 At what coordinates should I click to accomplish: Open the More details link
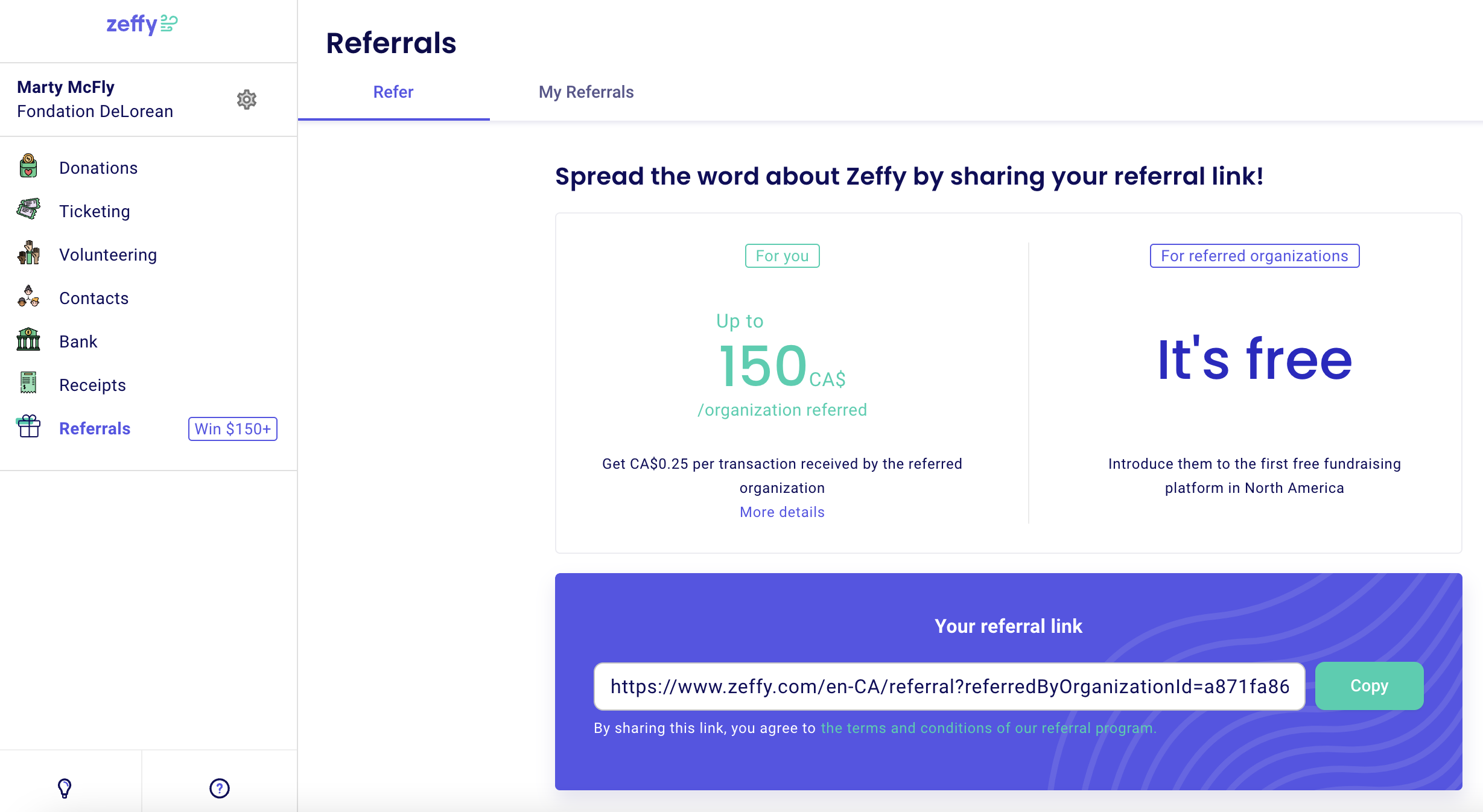782,512
